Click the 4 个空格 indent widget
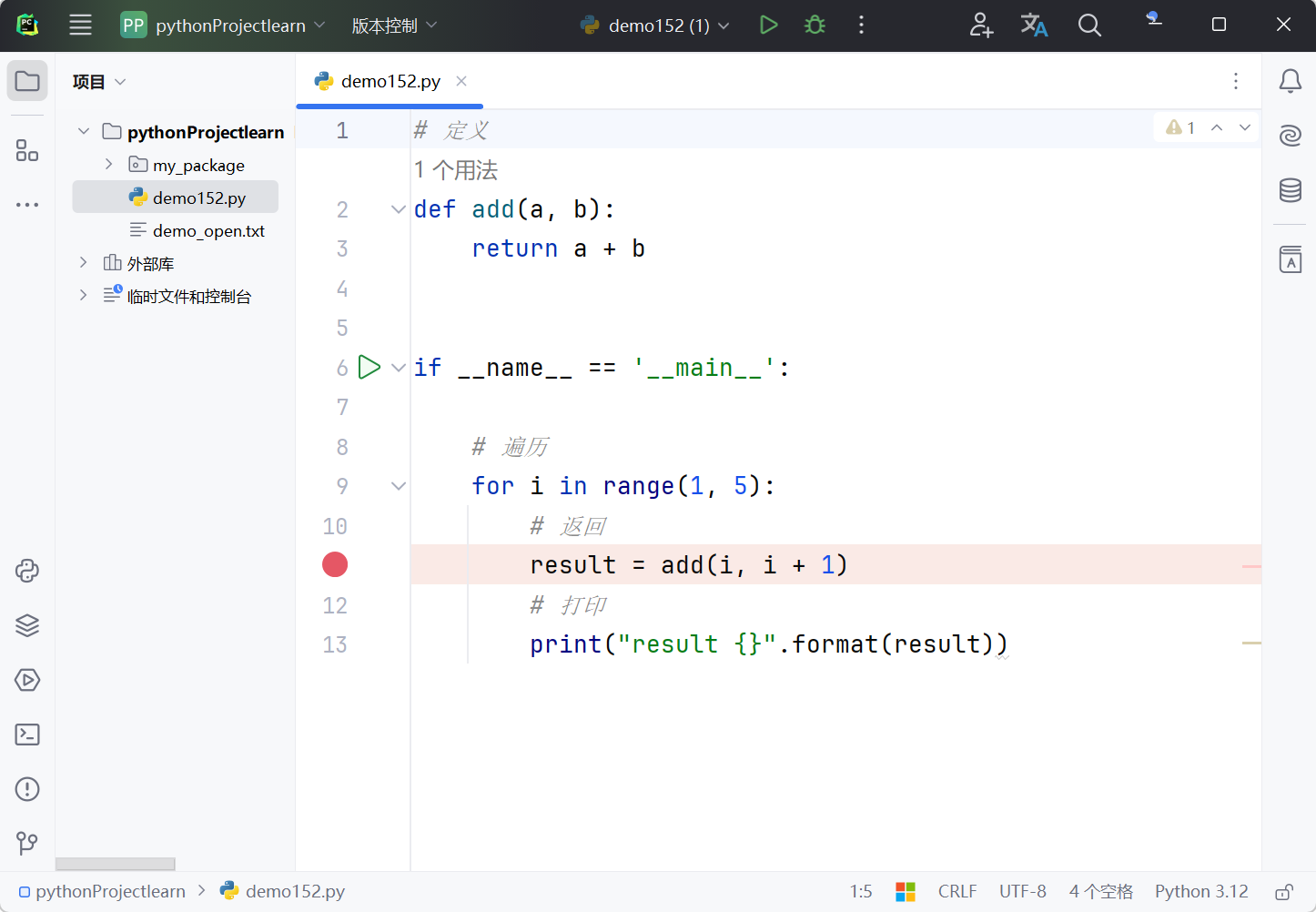Image resolution: width=1316 pixels, height=912 pixels. coord(1101,892)
